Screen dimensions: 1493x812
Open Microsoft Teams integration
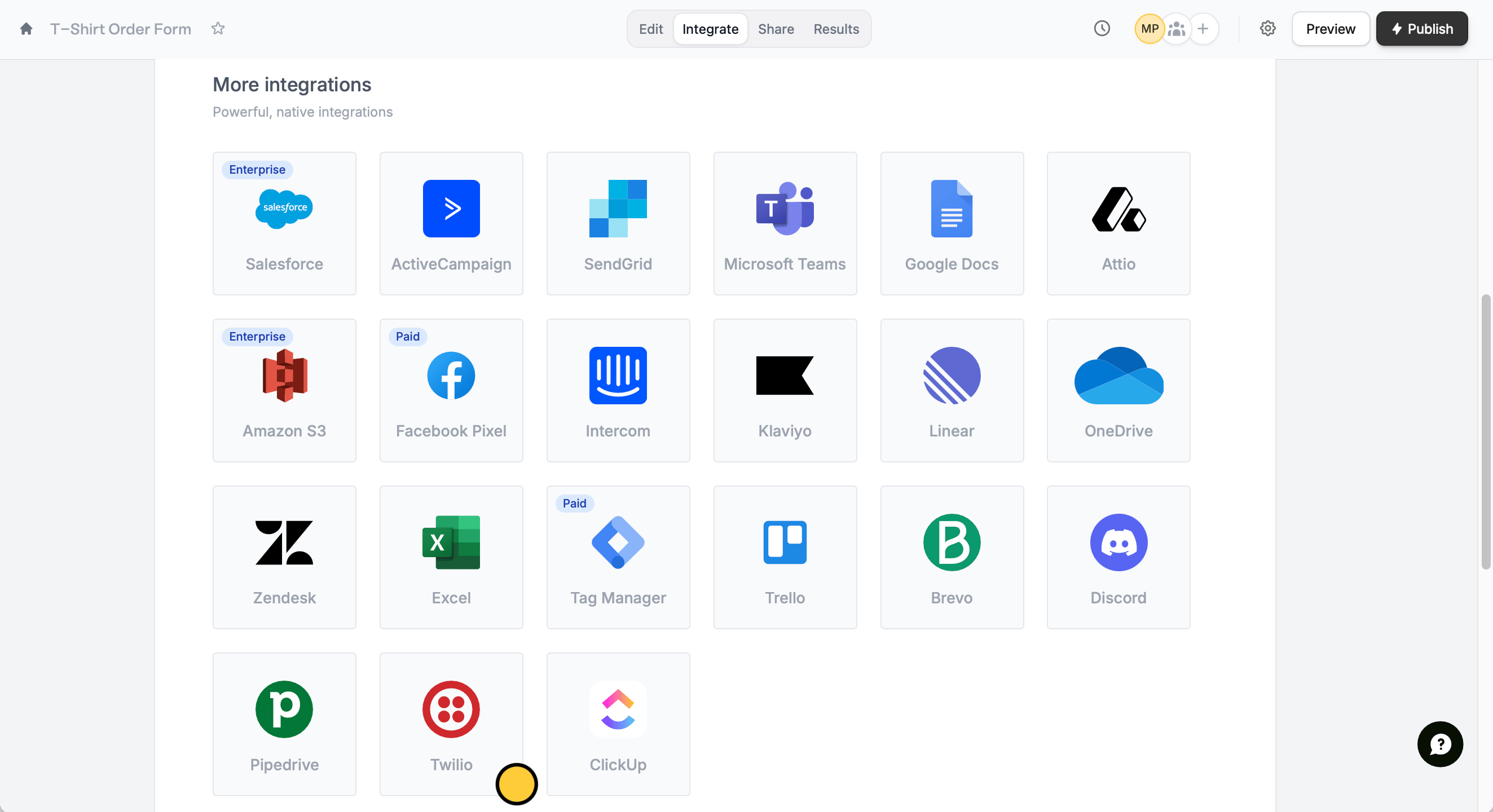785,223
